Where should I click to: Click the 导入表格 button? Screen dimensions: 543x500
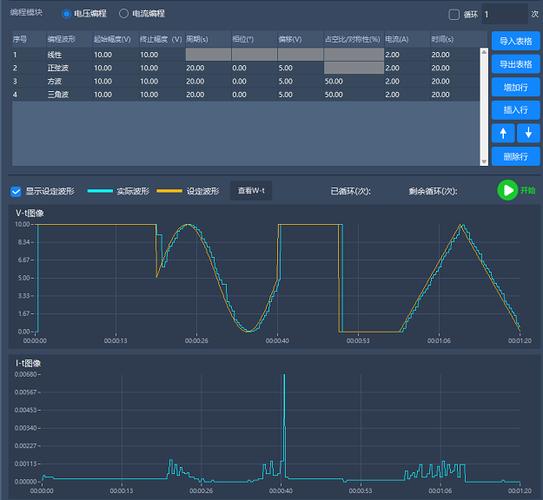[x=516, y=41]
